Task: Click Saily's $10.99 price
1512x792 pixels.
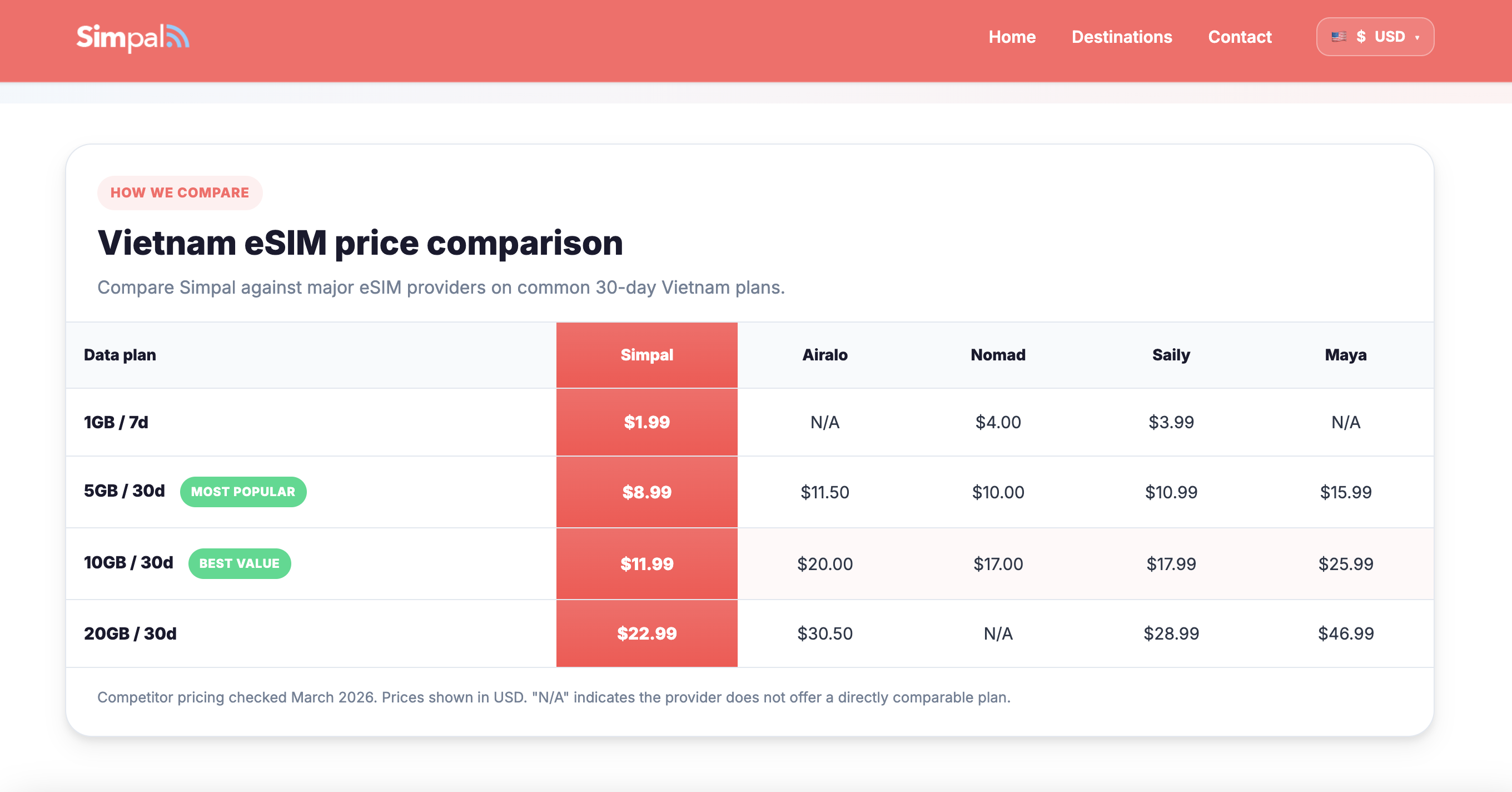Action: [1171, 492]
